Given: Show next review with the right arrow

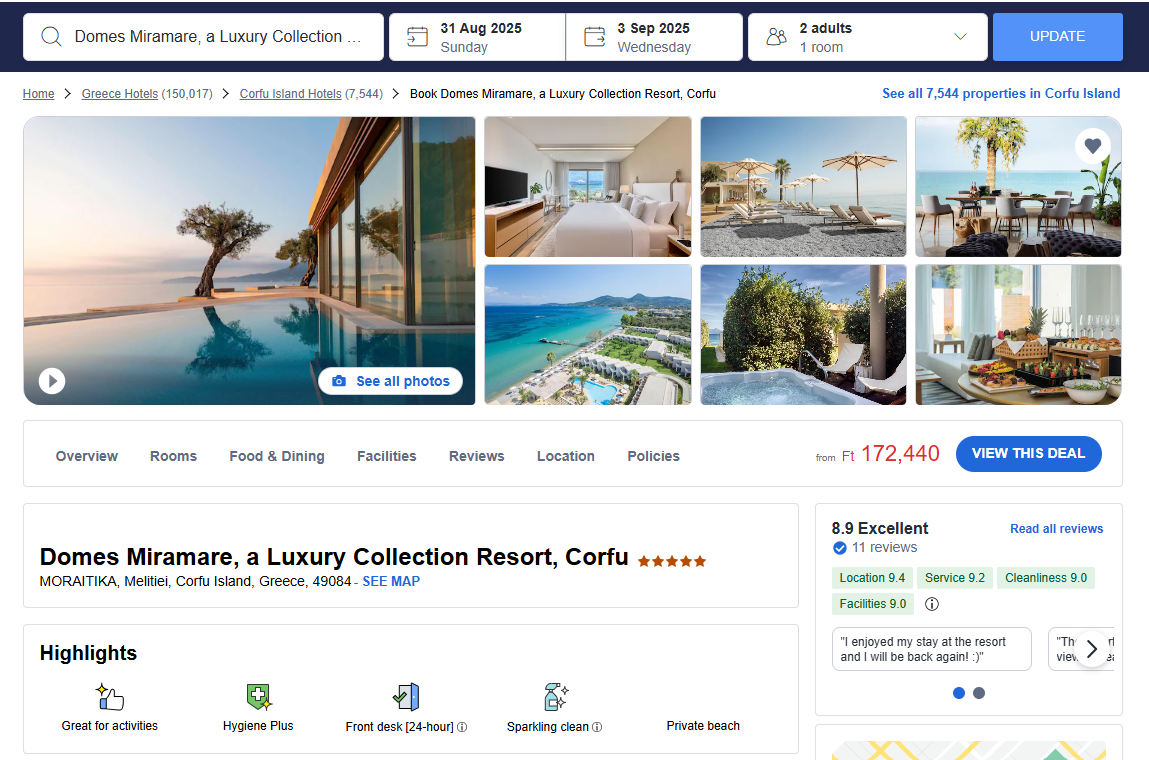Looking at the screenshot, I should (1092, 649).
